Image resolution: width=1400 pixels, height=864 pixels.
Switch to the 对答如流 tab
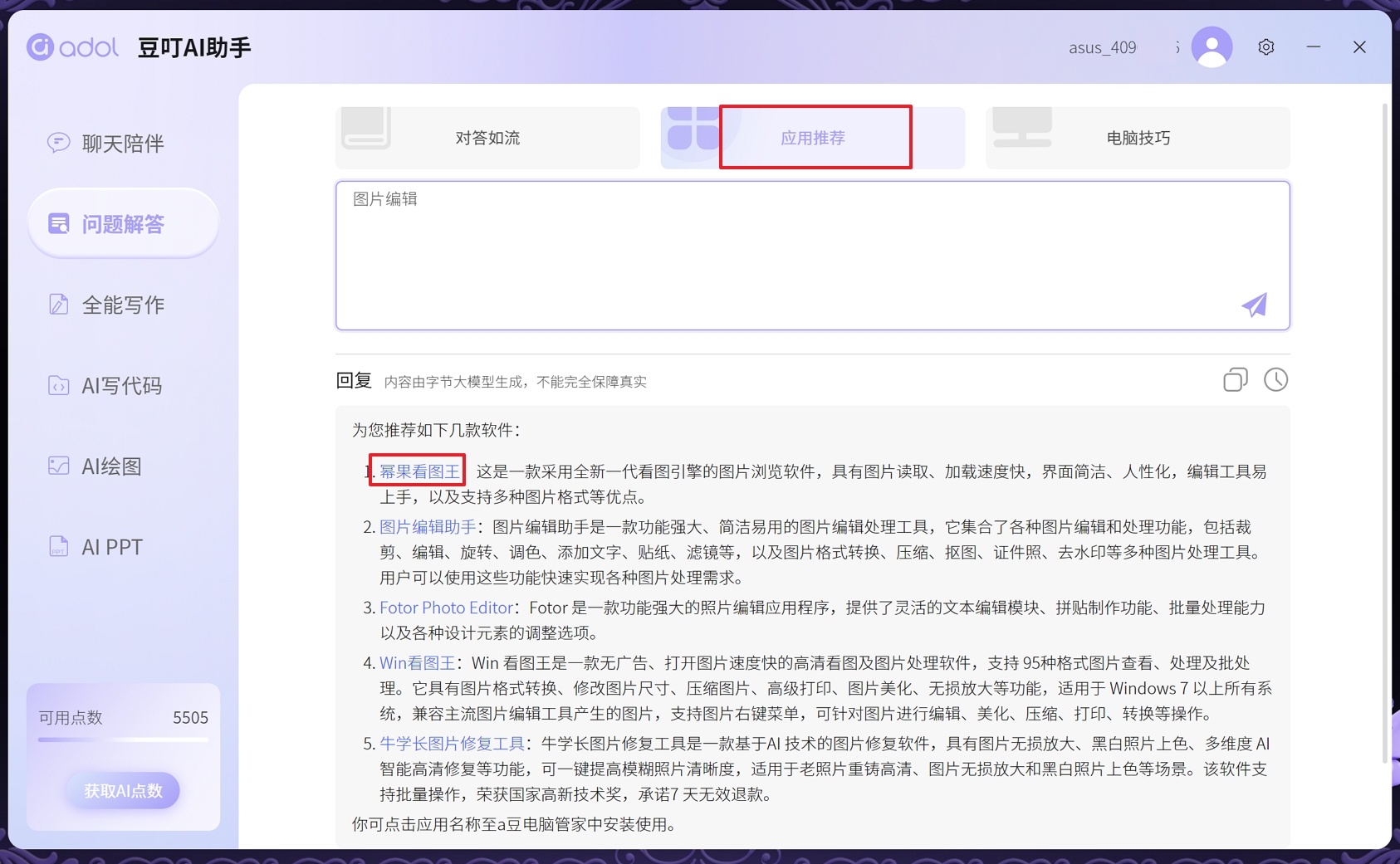(487, 138)
